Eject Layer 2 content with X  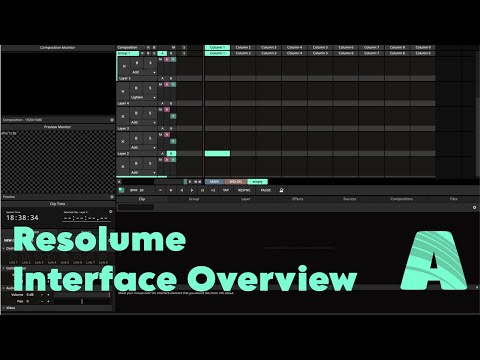coord(123,142)
